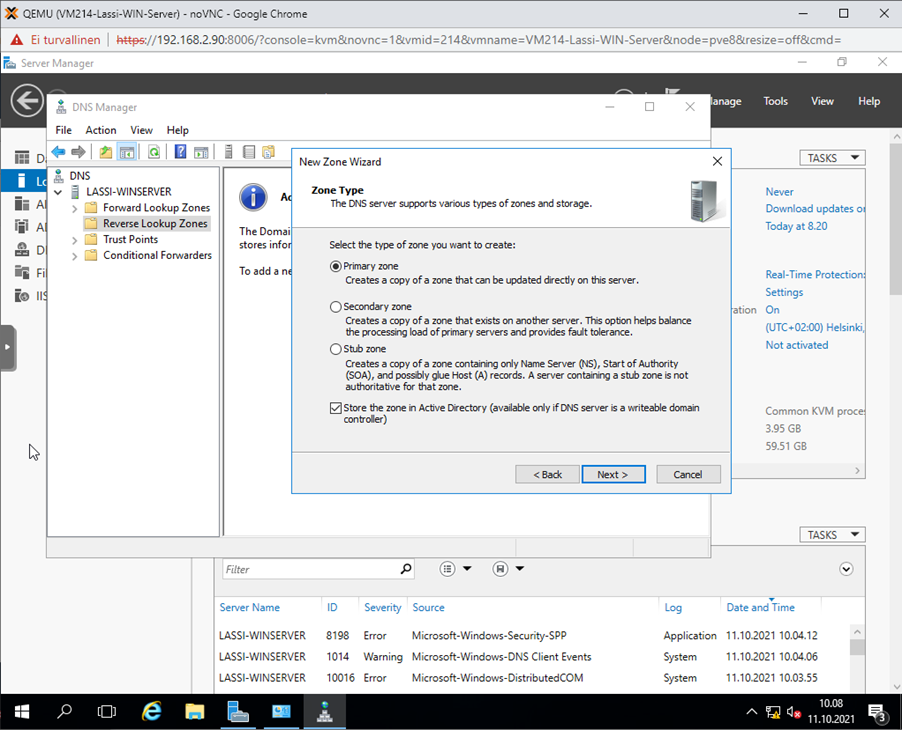The image size is (902, 730).
Task: Open Tools menu in Server Manager
Action: click(x=775, y=101)
